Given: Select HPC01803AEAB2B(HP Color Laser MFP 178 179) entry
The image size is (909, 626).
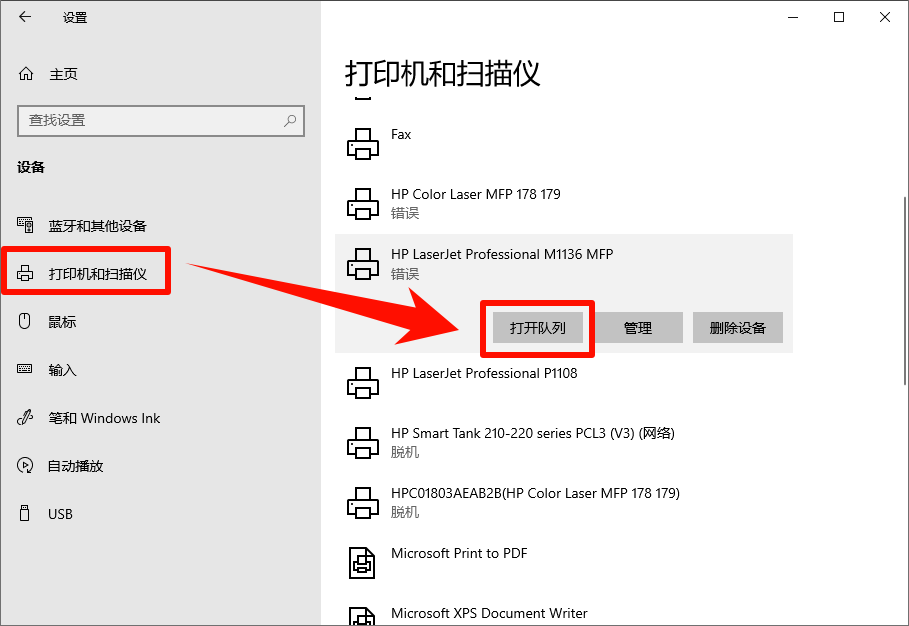Looking at the screenshot, I should click(x=563, y=503).
